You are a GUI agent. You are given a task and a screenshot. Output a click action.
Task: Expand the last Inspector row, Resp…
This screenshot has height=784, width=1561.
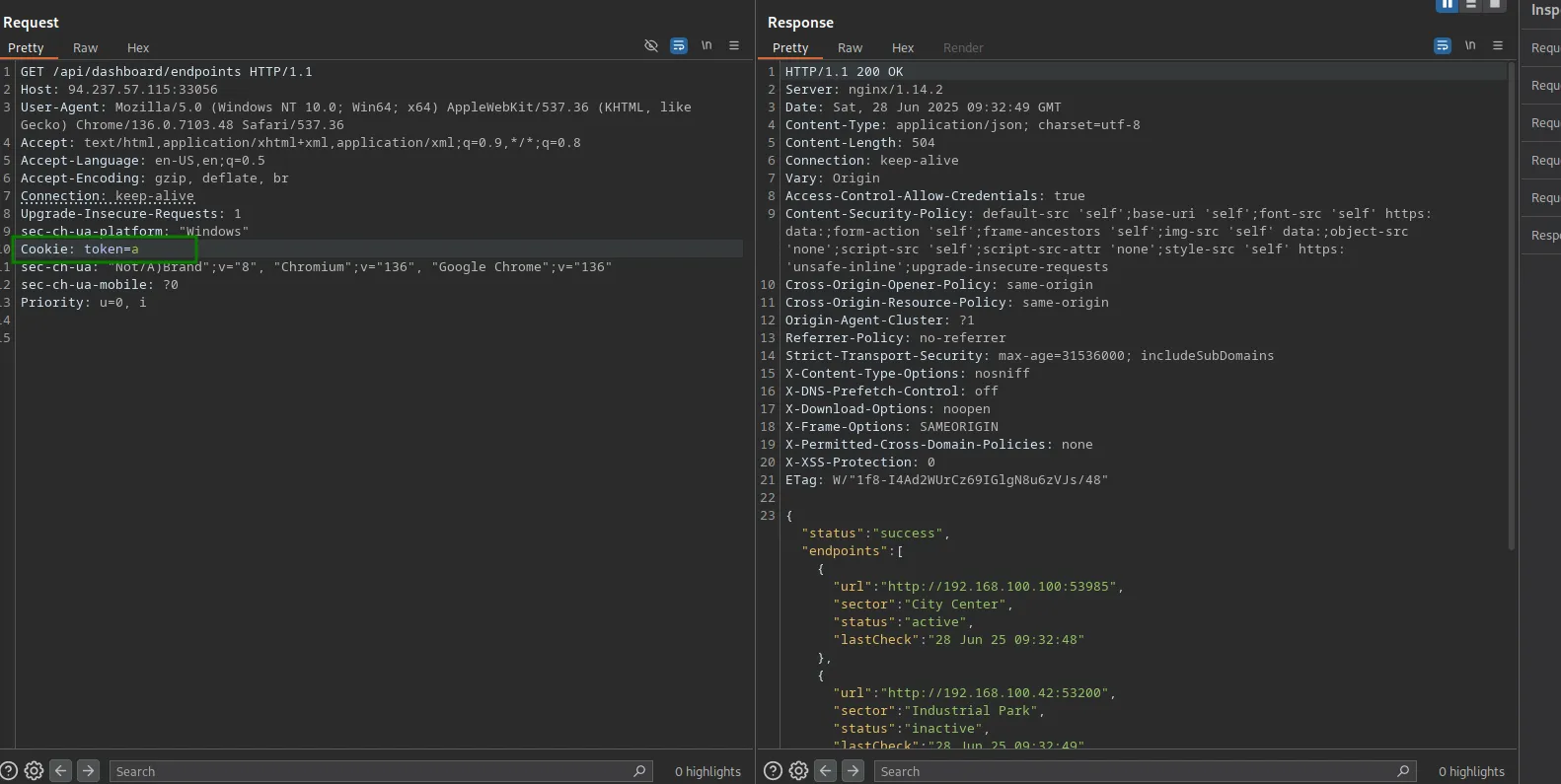tap(1541, 236)
